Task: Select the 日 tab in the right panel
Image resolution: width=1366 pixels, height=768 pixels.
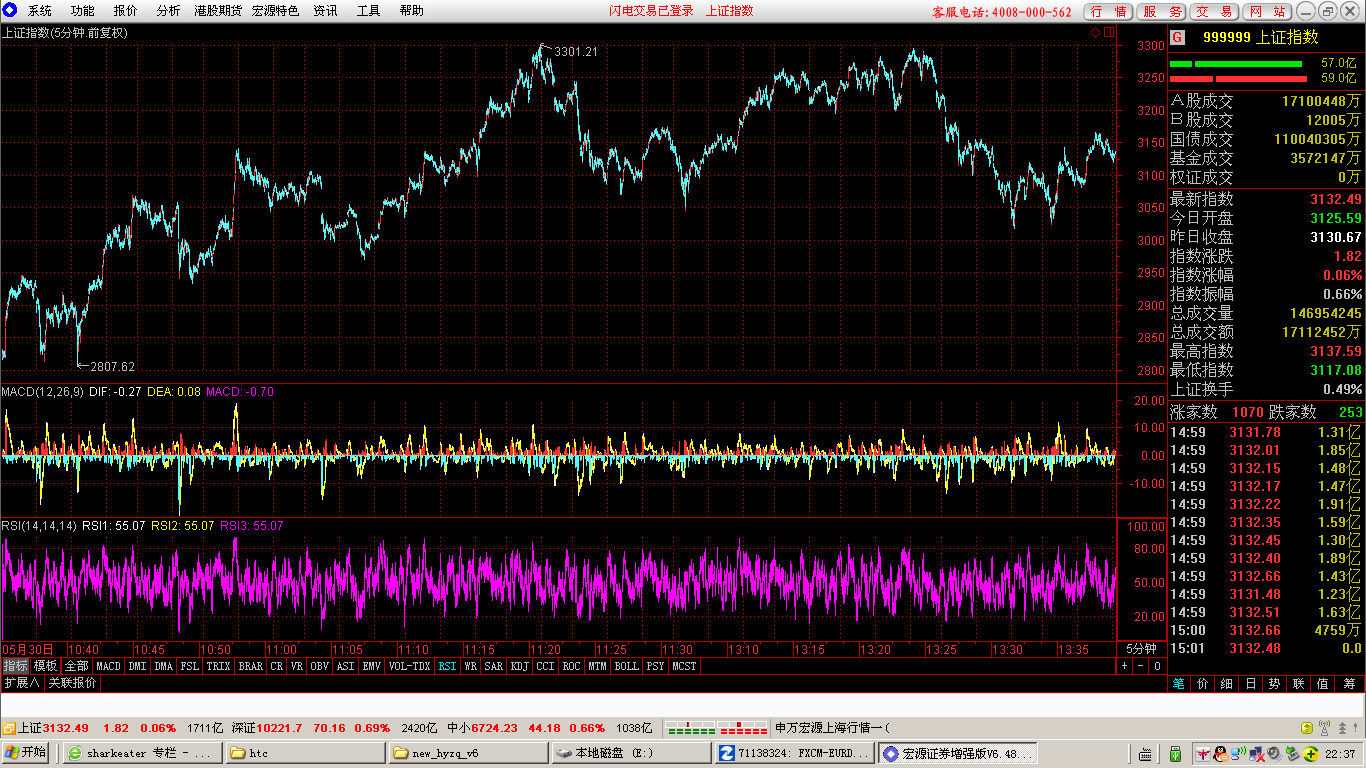Action: coord(1250,684)
